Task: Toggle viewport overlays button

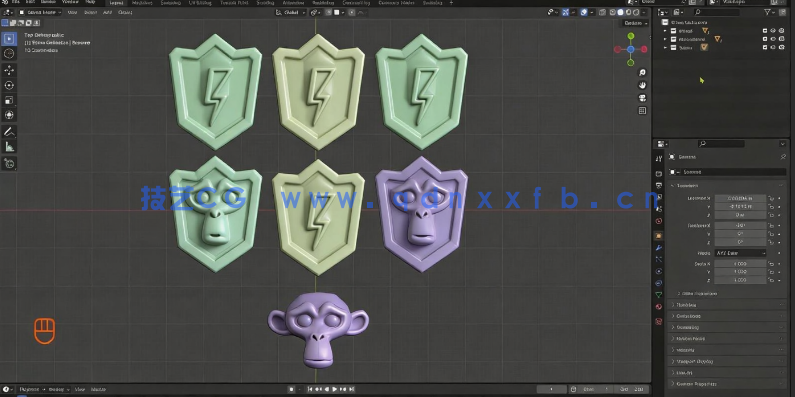Action: click(x=584, y=12)
